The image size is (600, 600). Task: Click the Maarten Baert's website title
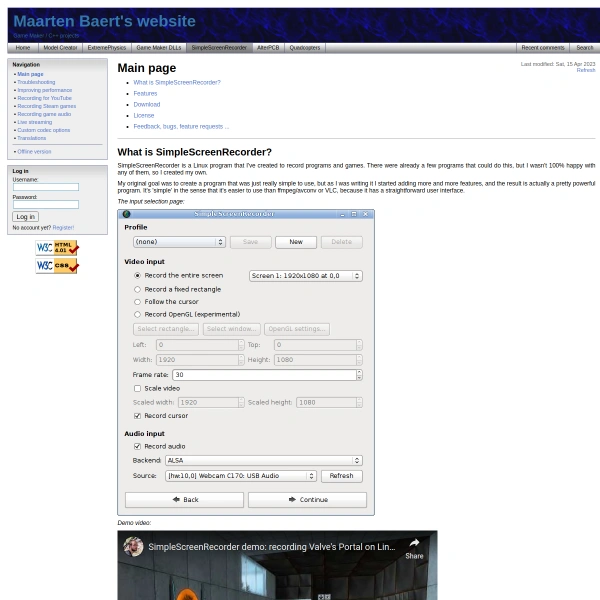point(104,21)
